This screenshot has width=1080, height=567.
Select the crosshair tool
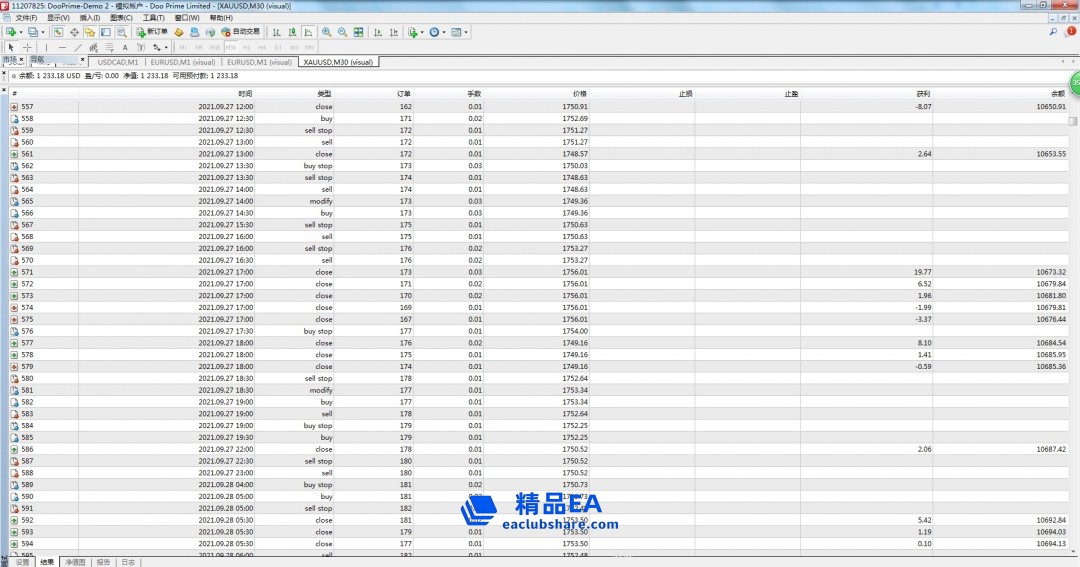click(27, 47)
